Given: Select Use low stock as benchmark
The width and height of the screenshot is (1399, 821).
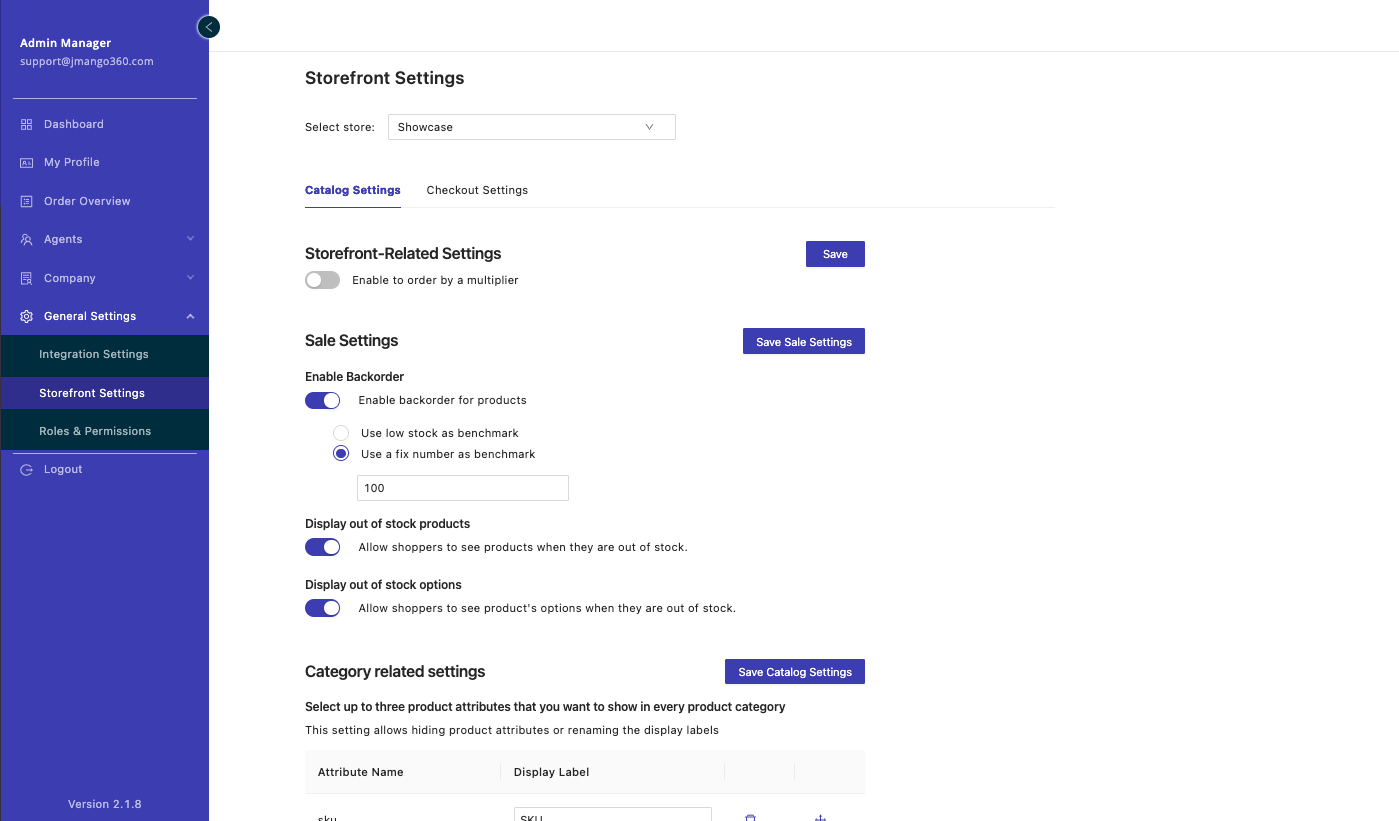Looking at the screenshot, I should pyautogui.click(x=341, y=433).
